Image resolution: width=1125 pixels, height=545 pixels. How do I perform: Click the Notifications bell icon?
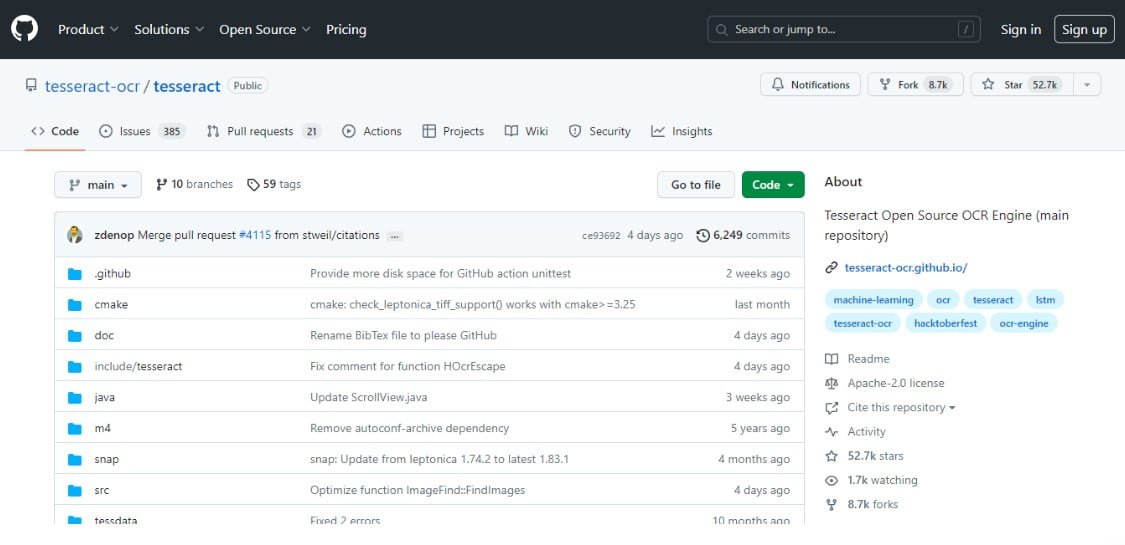point(778,85)
